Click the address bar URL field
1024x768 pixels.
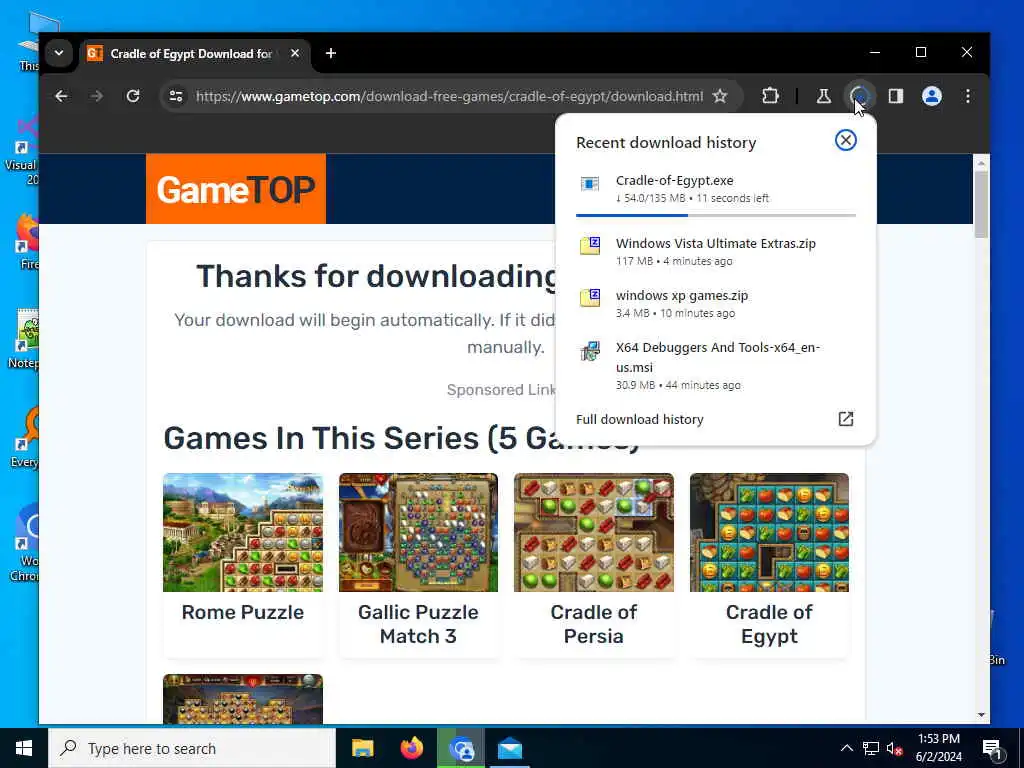tap(449, 96)
